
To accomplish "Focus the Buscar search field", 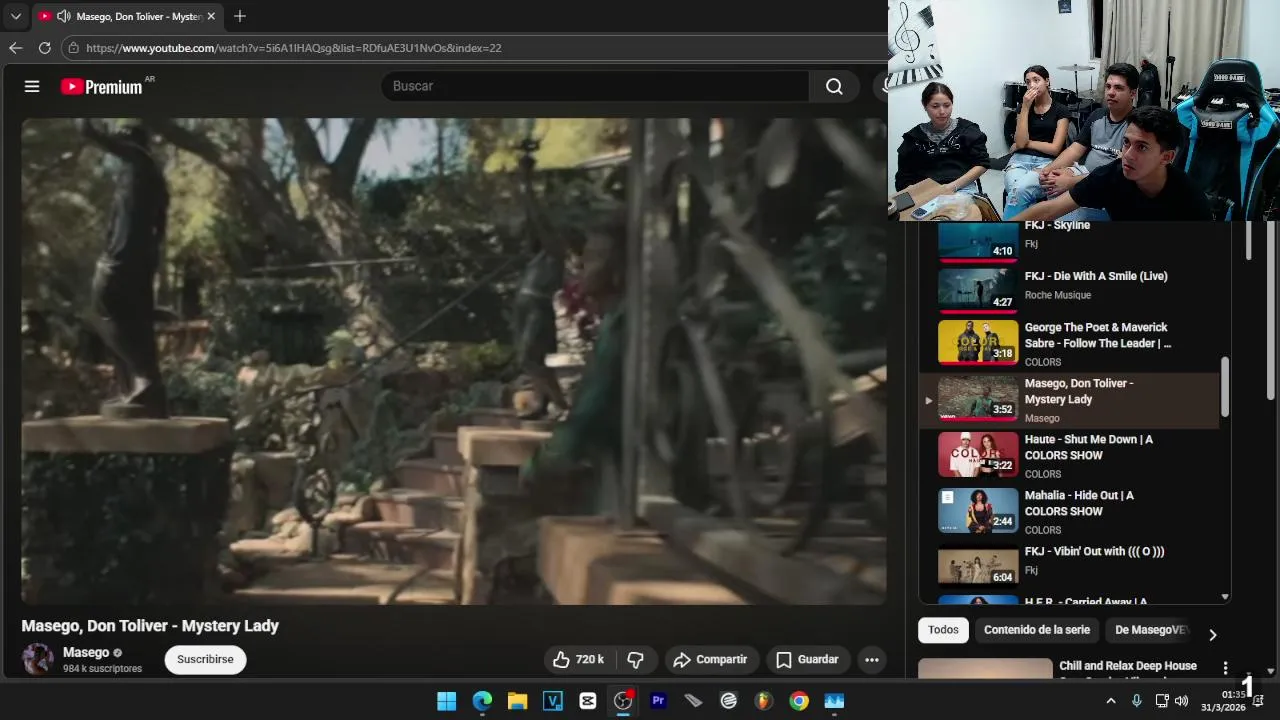I will [595, 86].
